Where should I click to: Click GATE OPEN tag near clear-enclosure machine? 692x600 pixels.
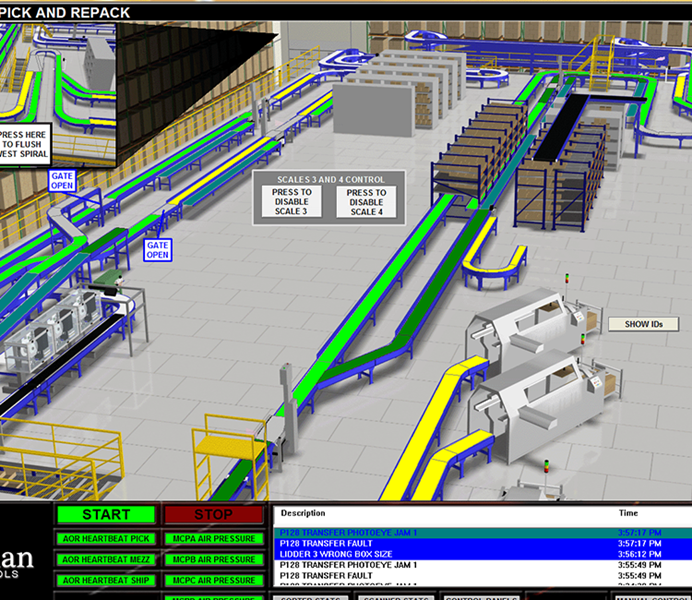158,250
